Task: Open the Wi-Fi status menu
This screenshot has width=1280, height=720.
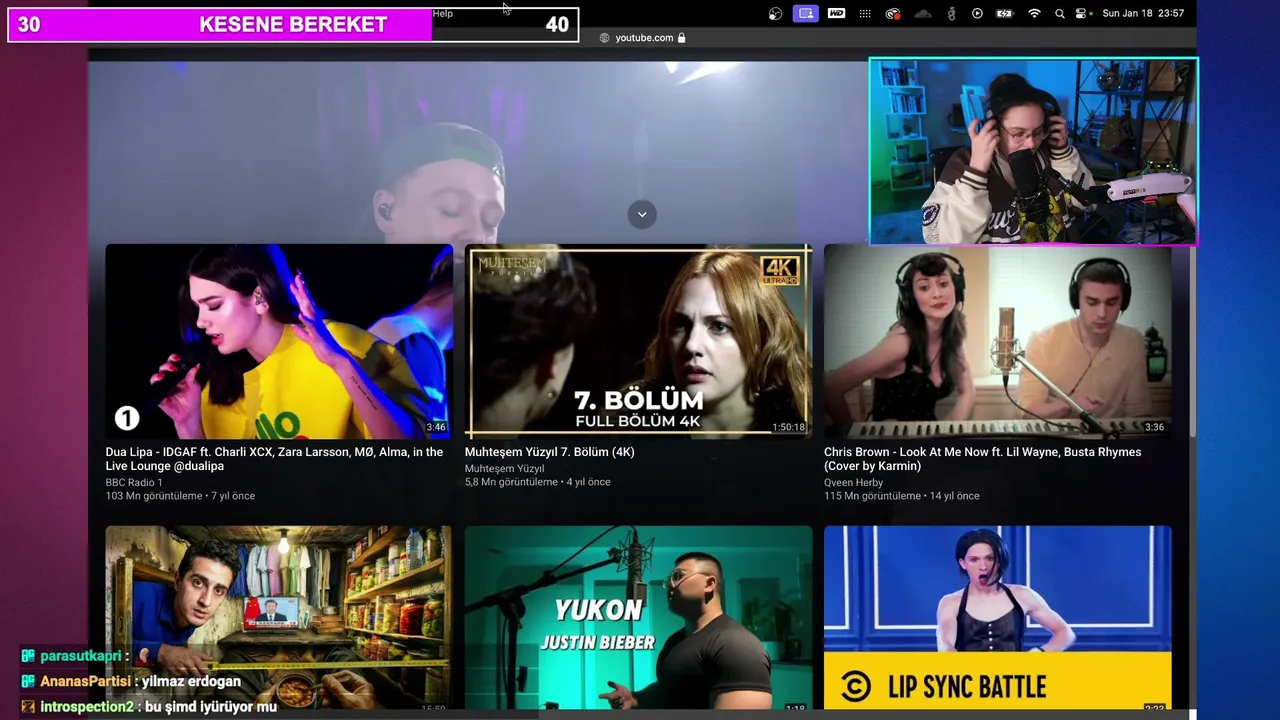Action: click(x=1034, y=13)
